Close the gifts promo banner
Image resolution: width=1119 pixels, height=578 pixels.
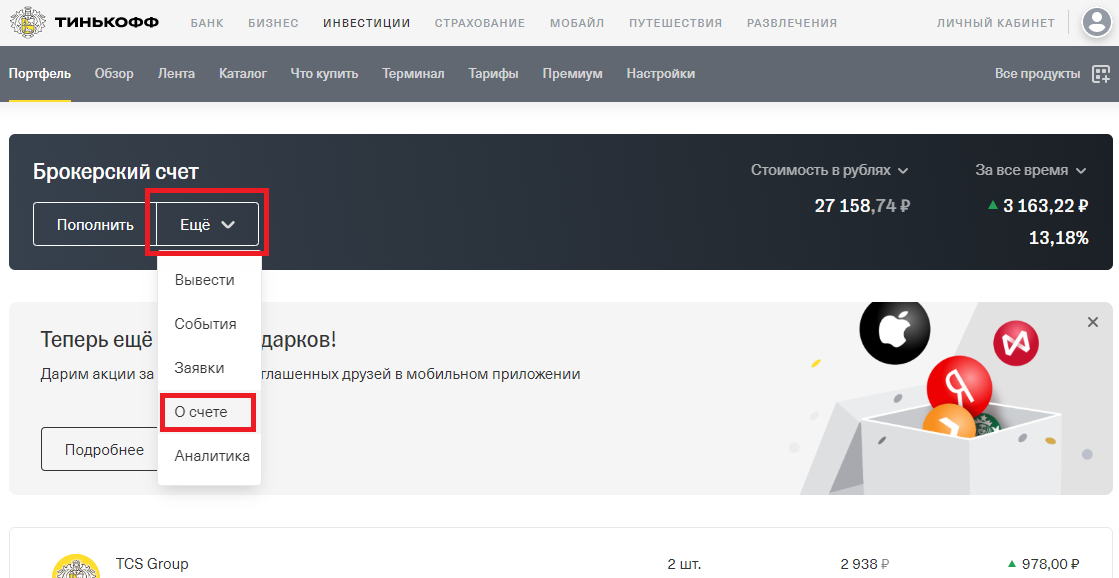1093,323
